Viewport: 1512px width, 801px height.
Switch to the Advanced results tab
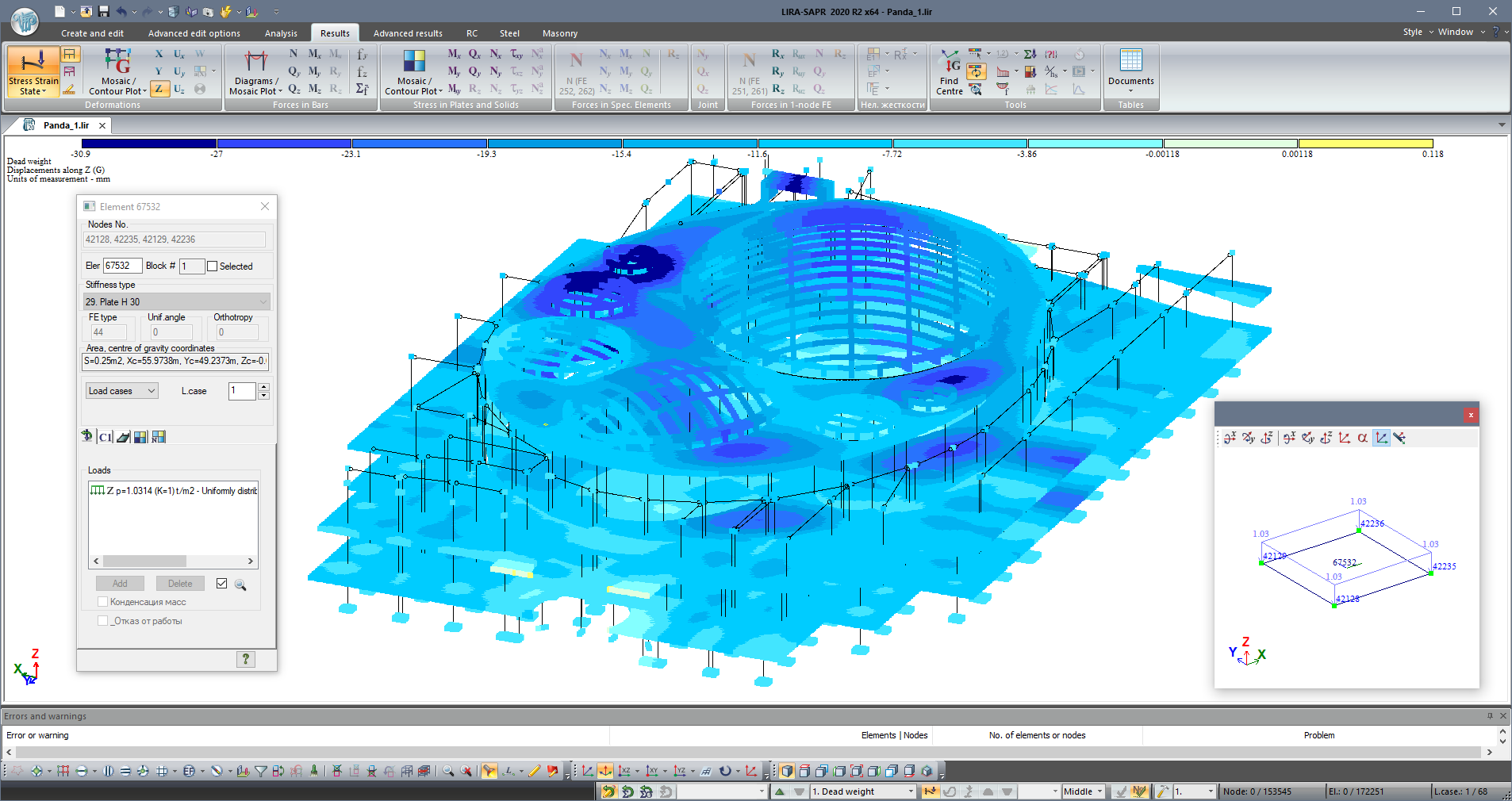click(408, 33)
